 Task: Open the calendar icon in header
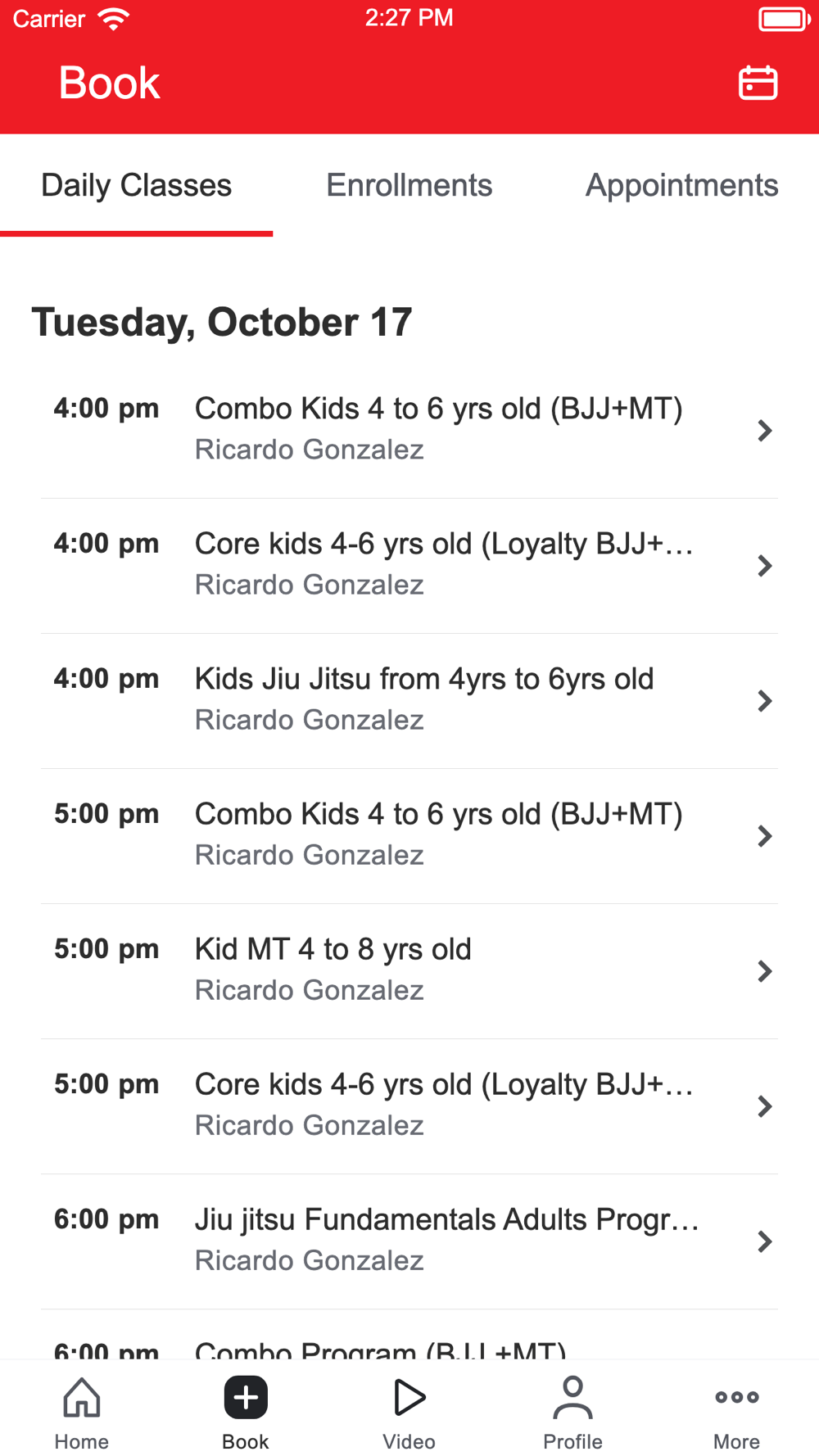pyautogui.click(x=758, y=83)
